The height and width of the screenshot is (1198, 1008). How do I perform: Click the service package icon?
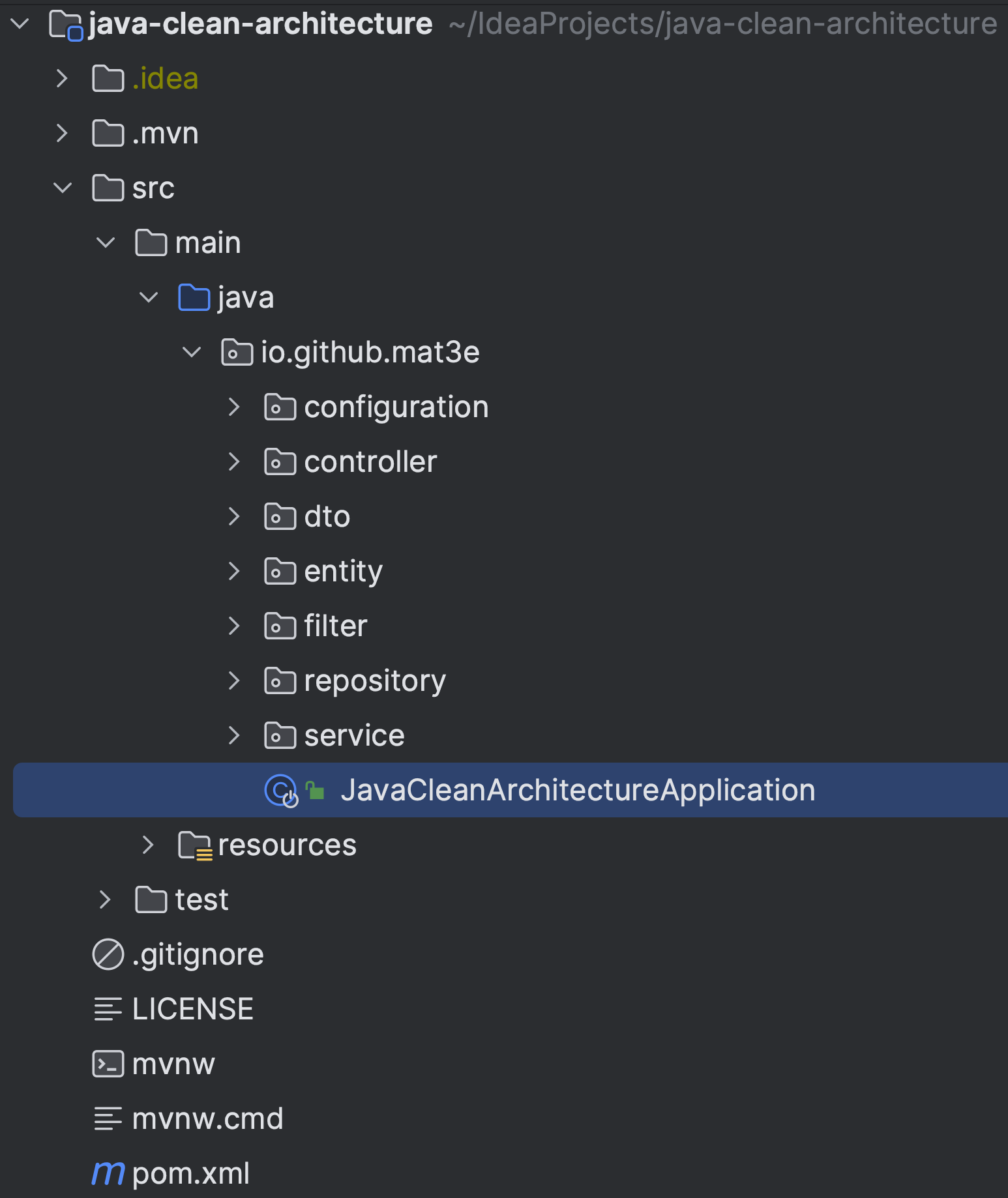point(280,736)
